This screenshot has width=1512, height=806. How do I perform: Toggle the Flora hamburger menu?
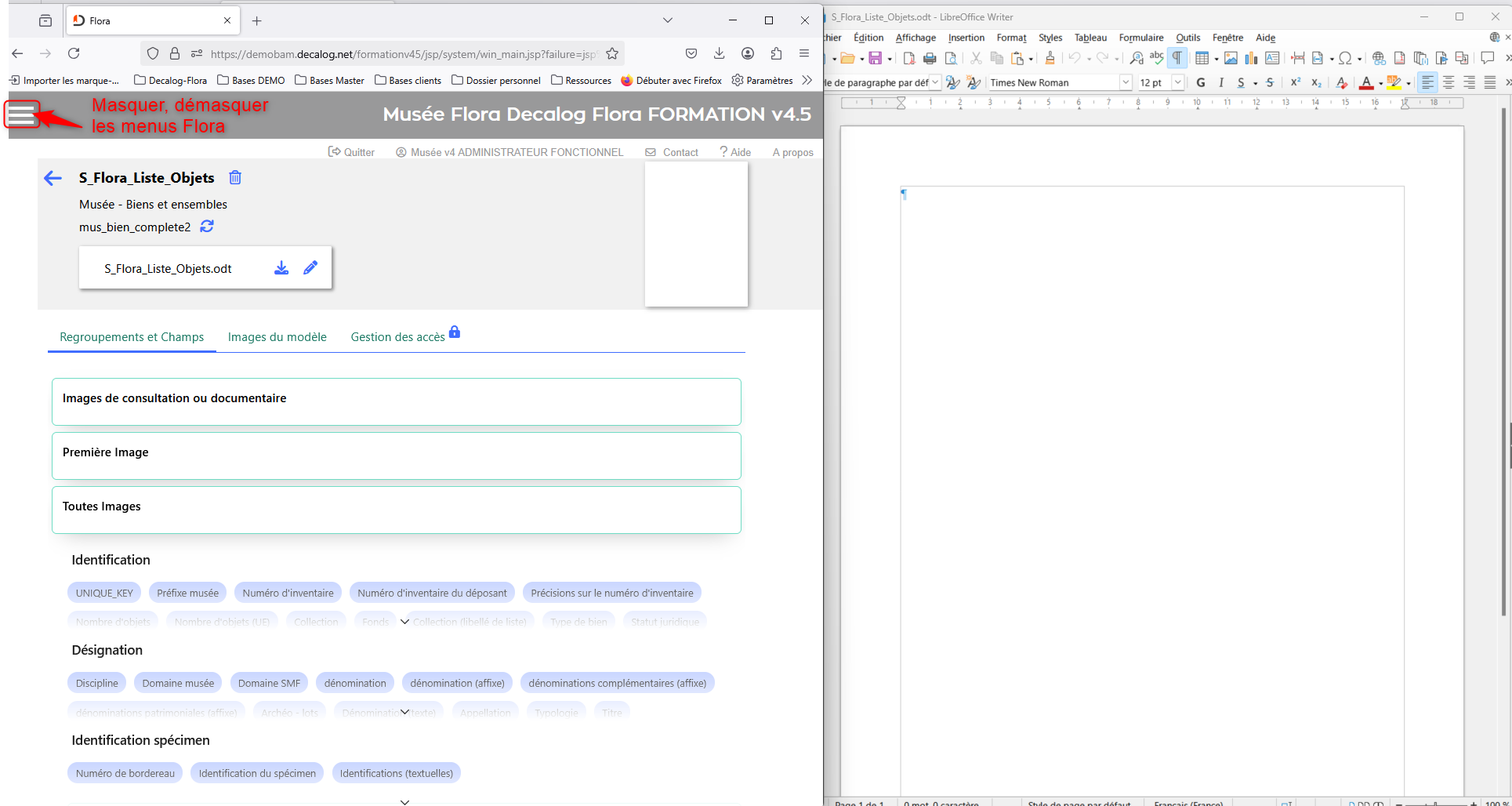point(21,114)
